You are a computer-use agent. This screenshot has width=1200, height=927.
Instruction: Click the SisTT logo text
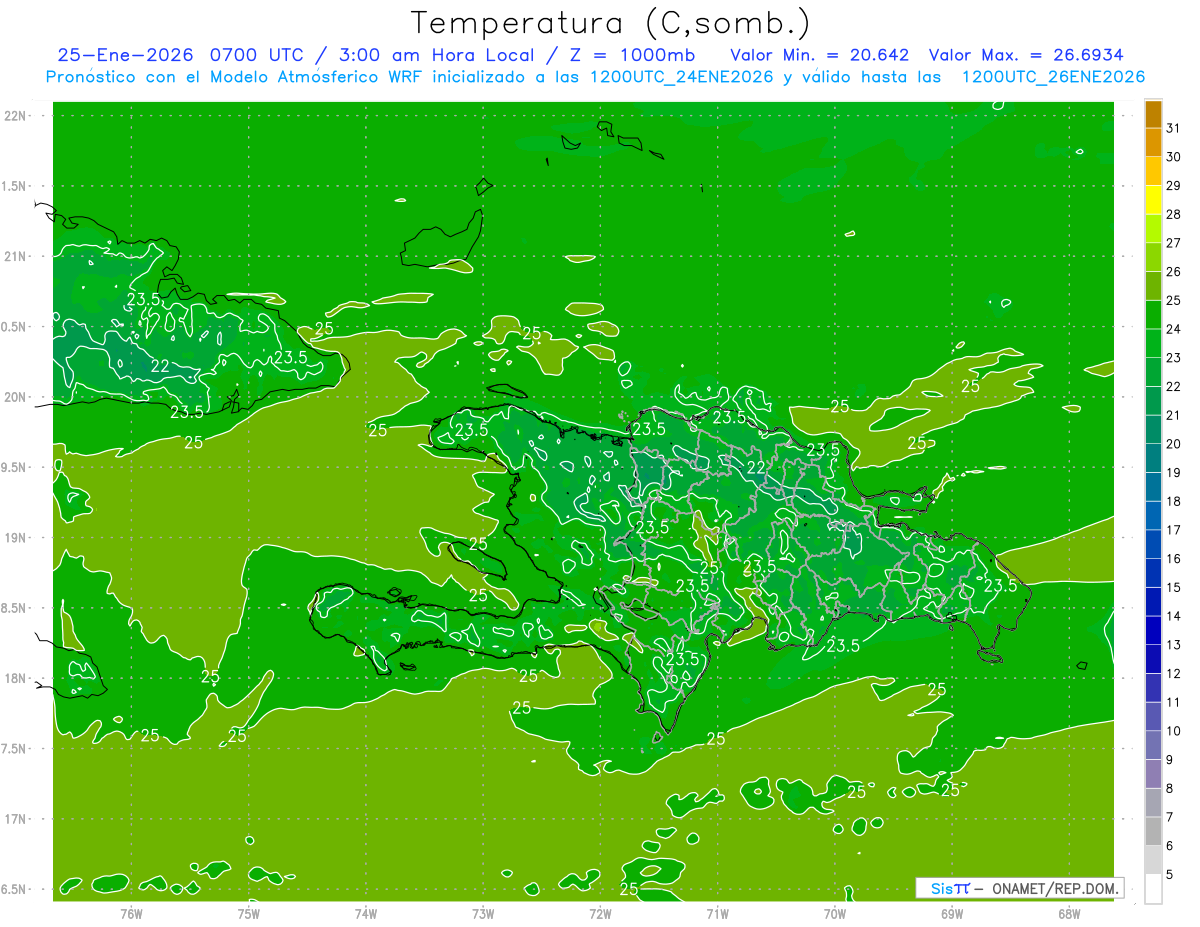[950, 888]
